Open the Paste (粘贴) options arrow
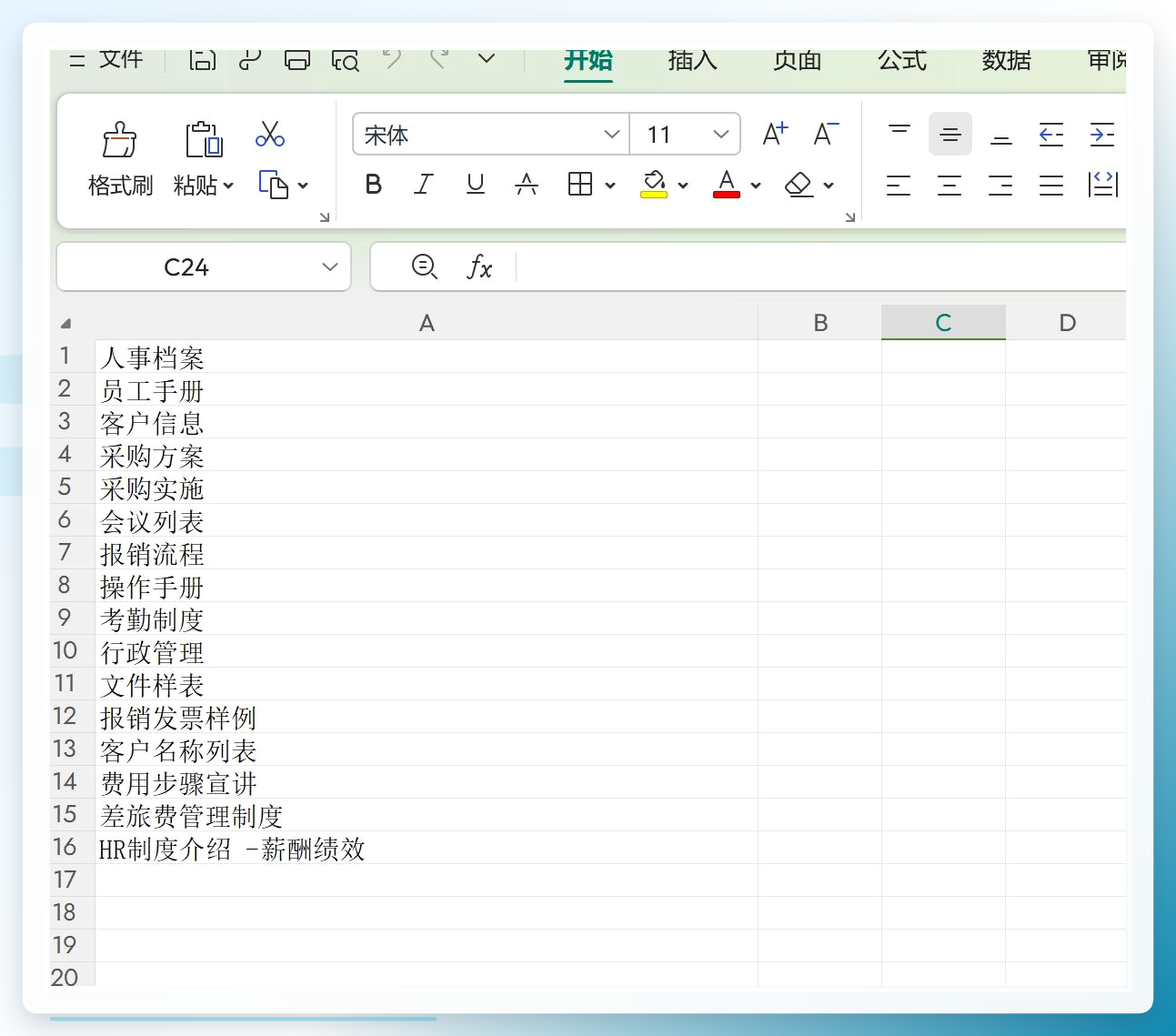1176x1036 pixels. click(228, 186)
